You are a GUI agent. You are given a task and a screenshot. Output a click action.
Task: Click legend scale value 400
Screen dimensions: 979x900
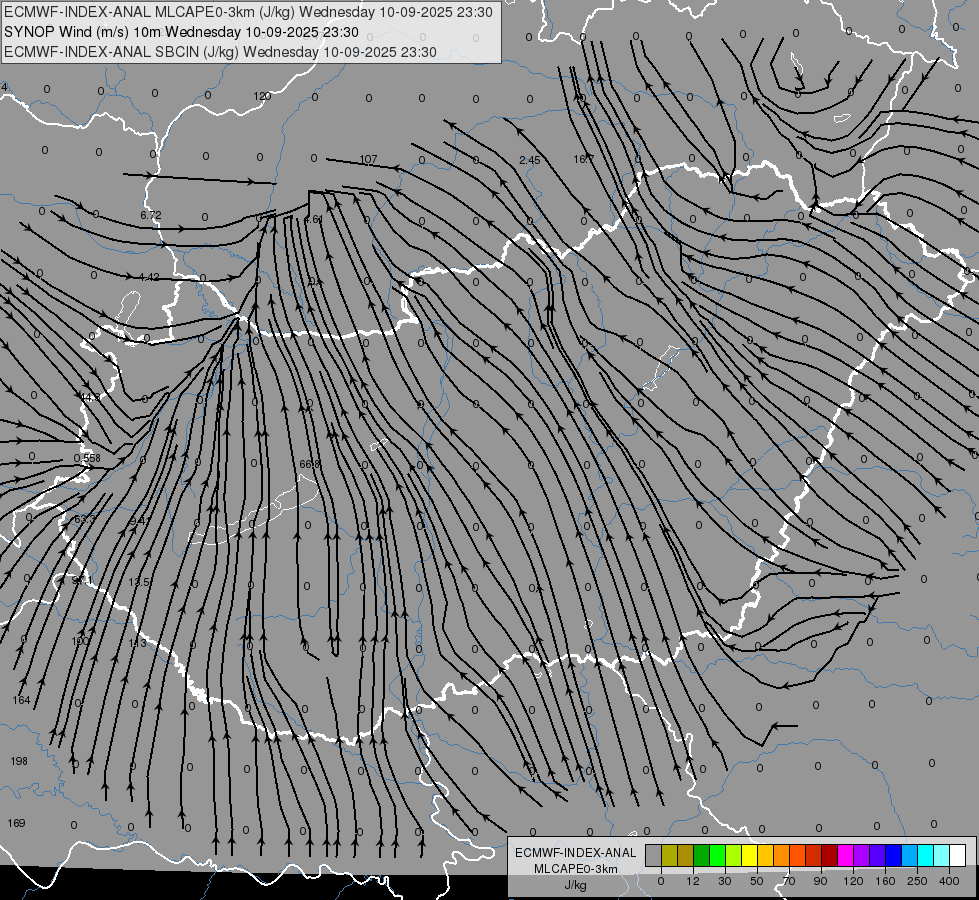949,881
